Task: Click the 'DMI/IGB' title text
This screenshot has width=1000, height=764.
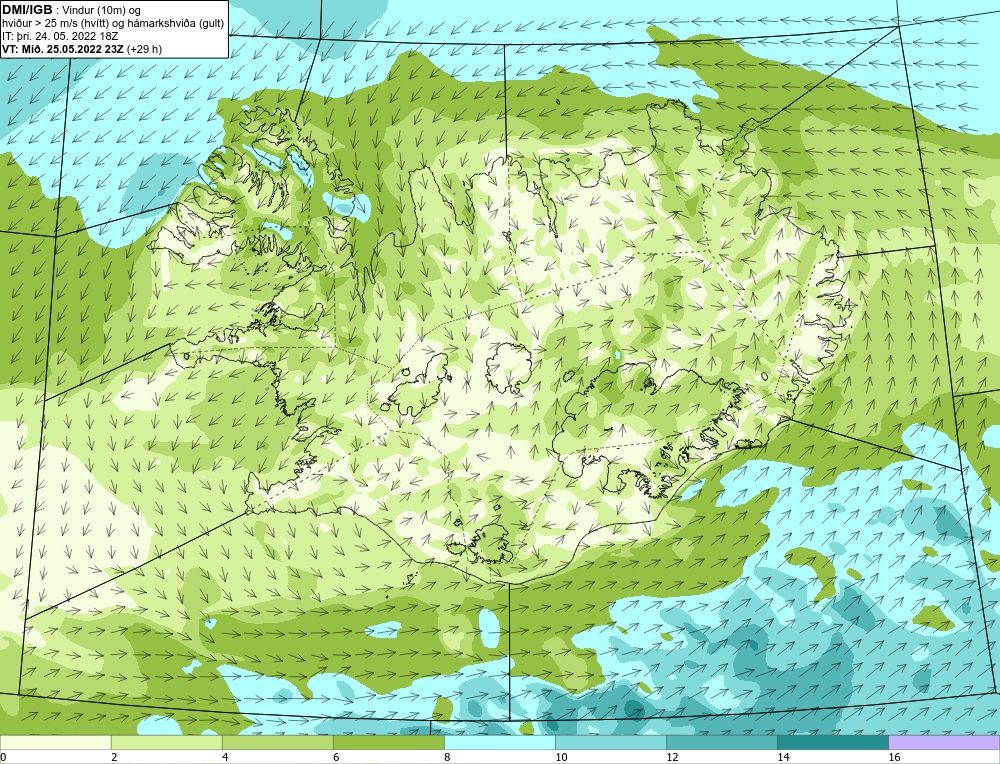Action: point(27,10)
